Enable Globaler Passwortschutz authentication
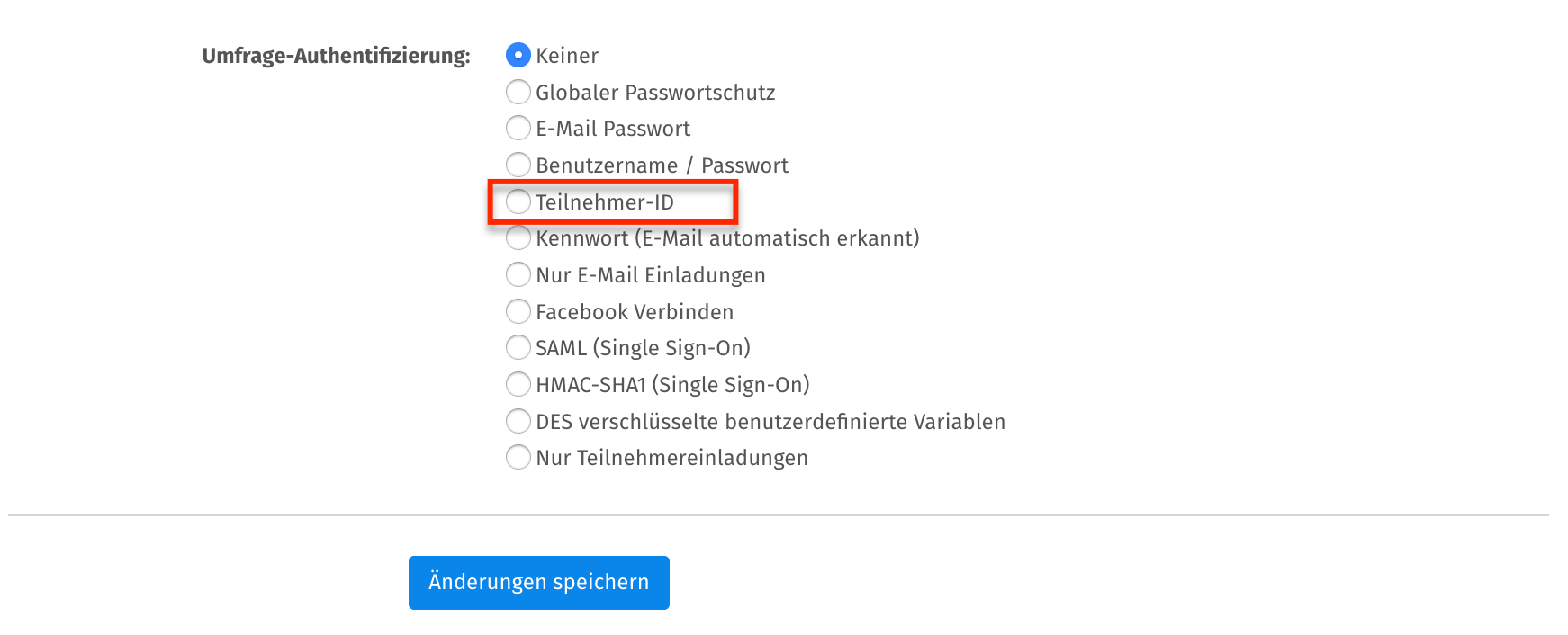This screenshot has height=635, width=1568. pyautogui.click(x=518, y=92)
